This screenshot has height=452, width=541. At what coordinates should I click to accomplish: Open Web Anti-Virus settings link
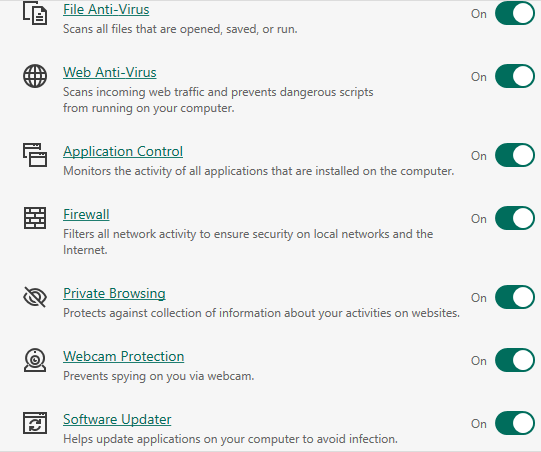(110, 72)
